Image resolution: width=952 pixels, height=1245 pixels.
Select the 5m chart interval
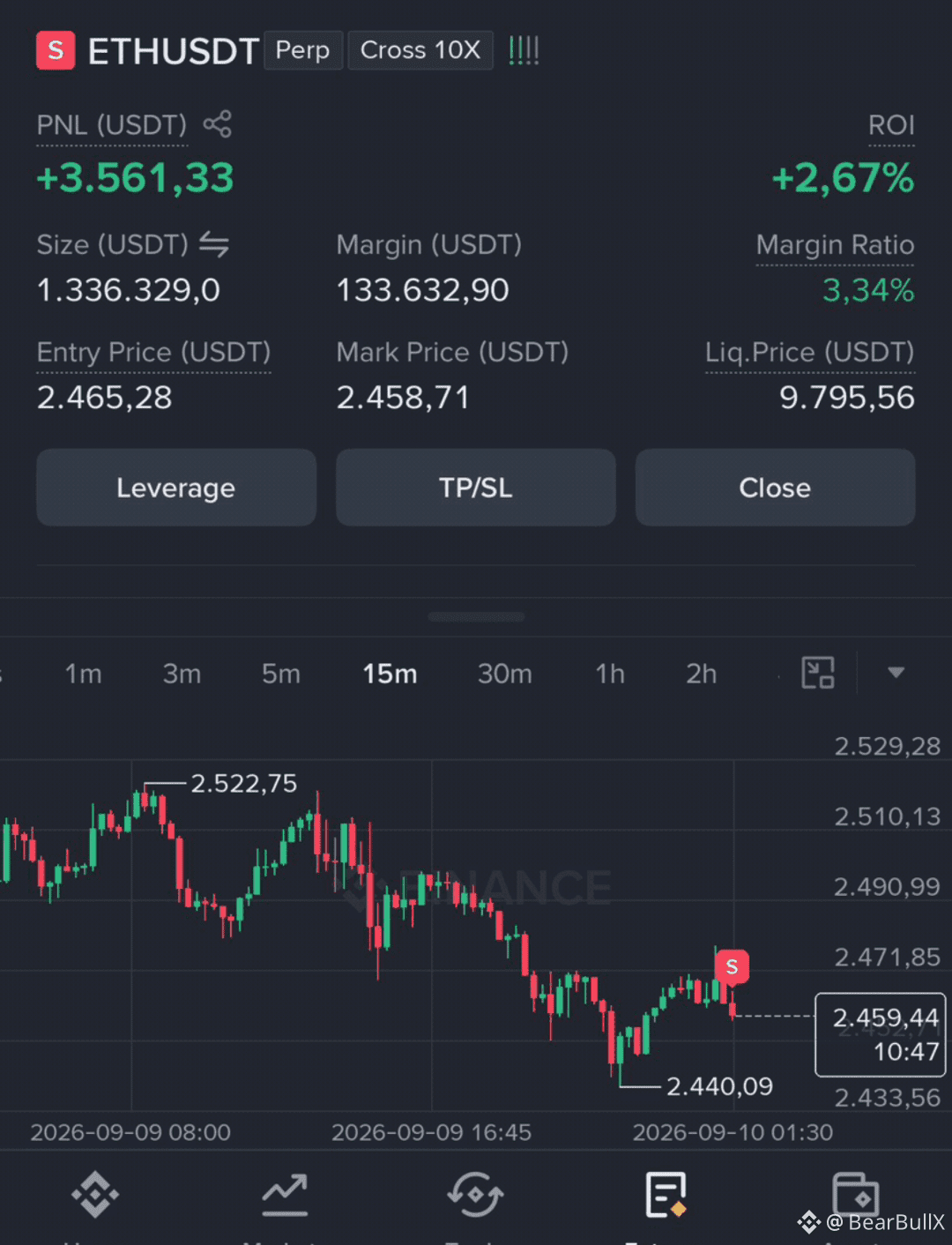coord(281,674)
